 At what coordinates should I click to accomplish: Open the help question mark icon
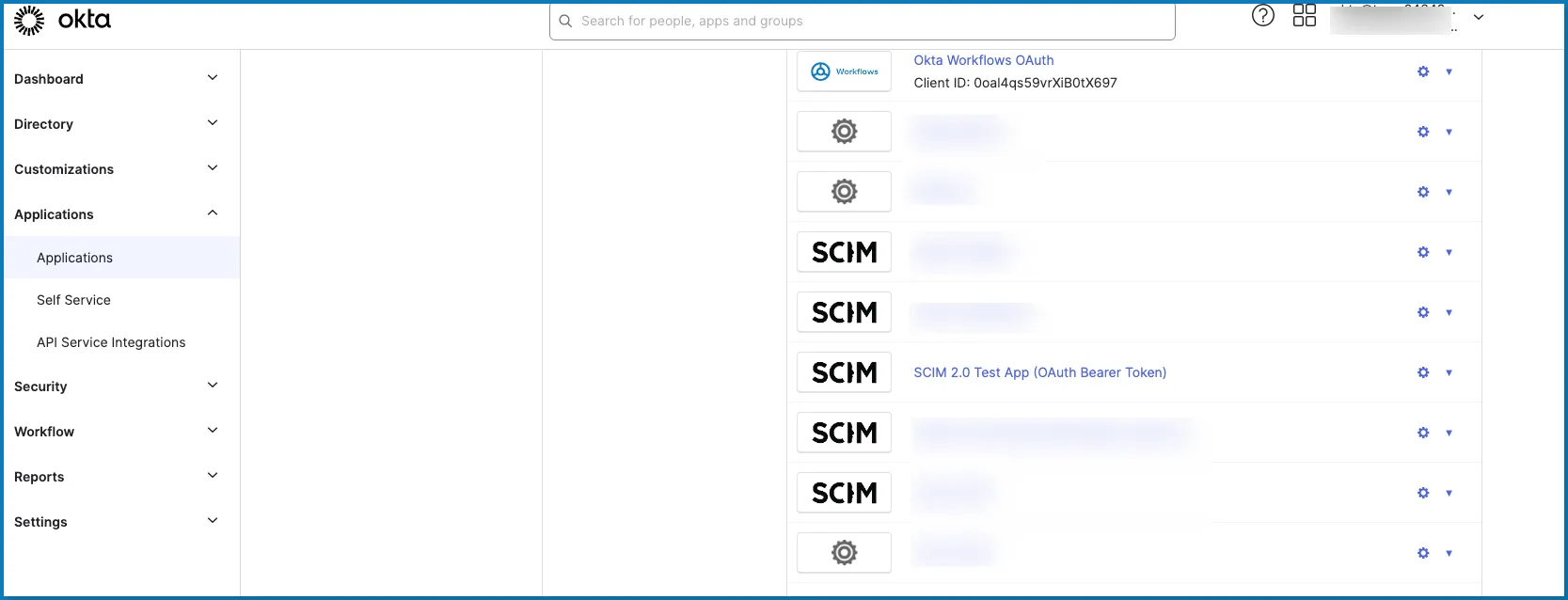(1262, 16)
